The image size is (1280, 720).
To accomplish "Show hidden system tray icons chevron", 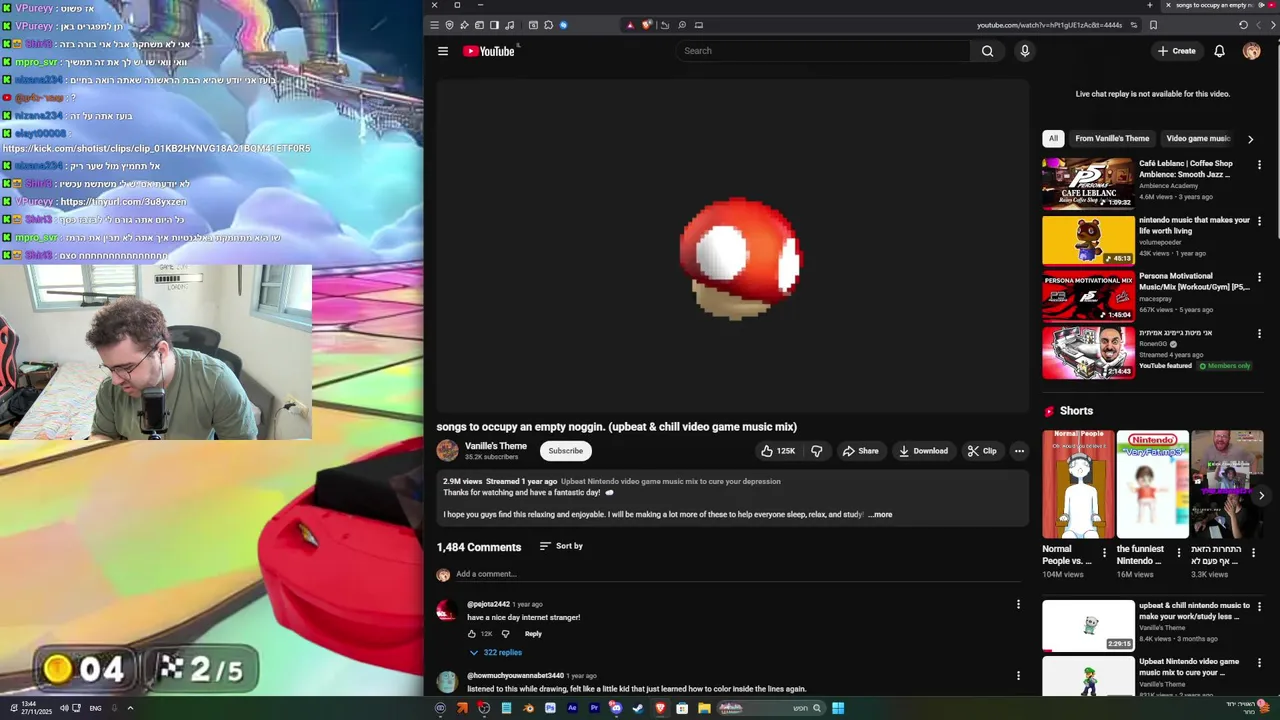I will pyautogui.click(x=130, y=708).
